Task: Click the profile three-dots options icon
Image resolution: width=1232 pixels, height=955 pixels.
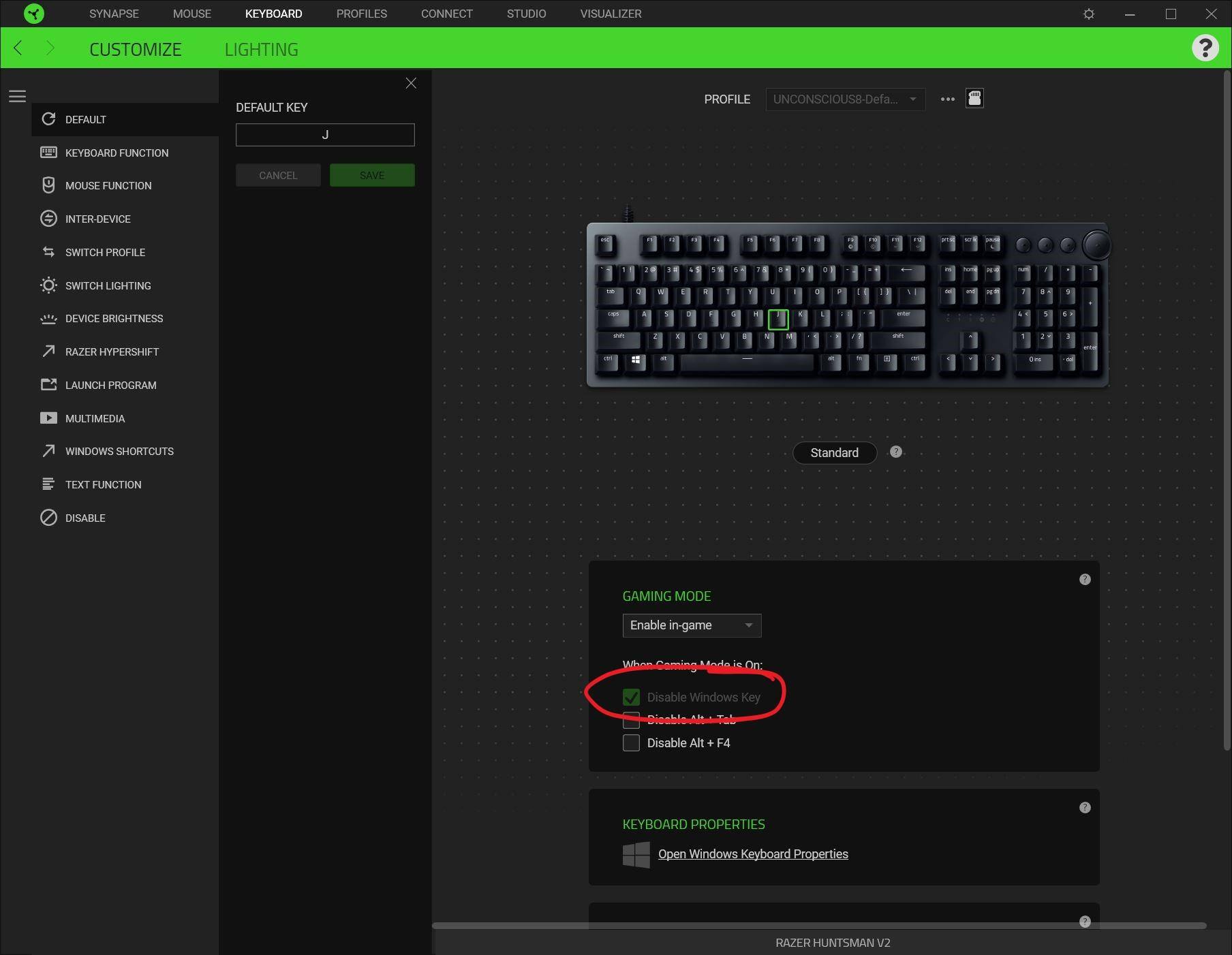Action: pyautogui.click(x=947, y=99)
